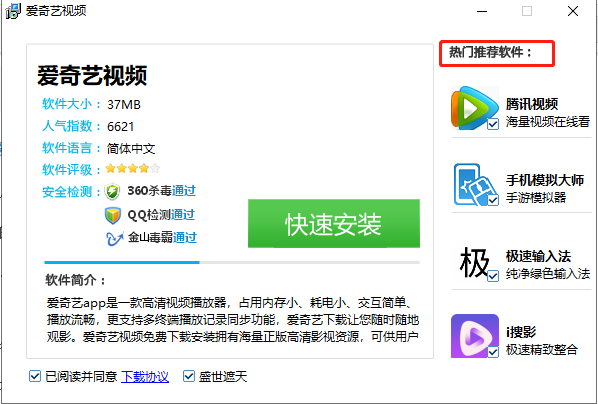The height and width of the screenshot is (404, 598).
Task: Click the 腾讯视频 play-logo icon
Action: (x=474, y=108)
